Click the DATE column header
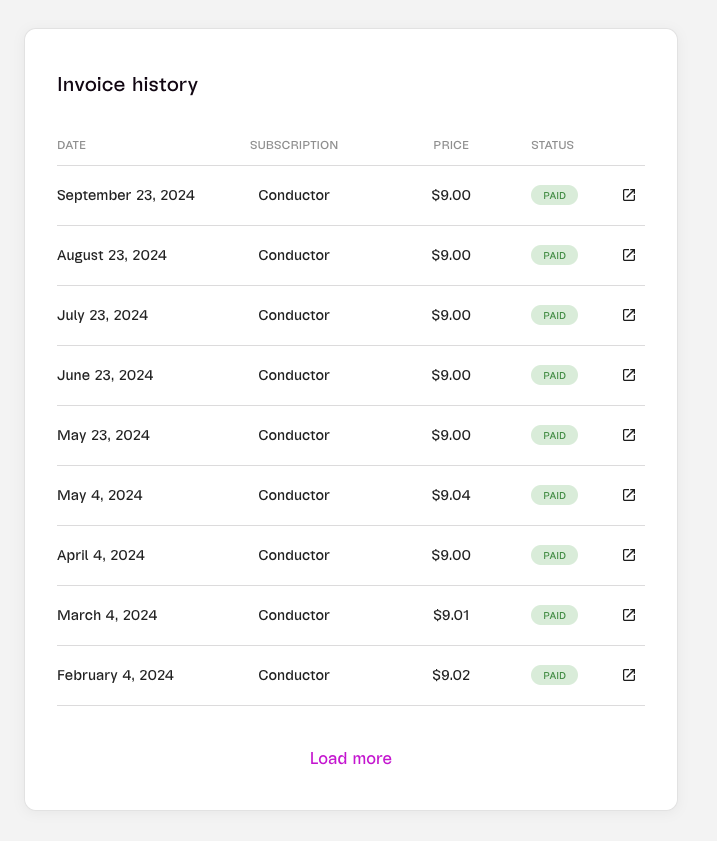Viewport: 717px width, 841px height. click(x=72, y=145)
